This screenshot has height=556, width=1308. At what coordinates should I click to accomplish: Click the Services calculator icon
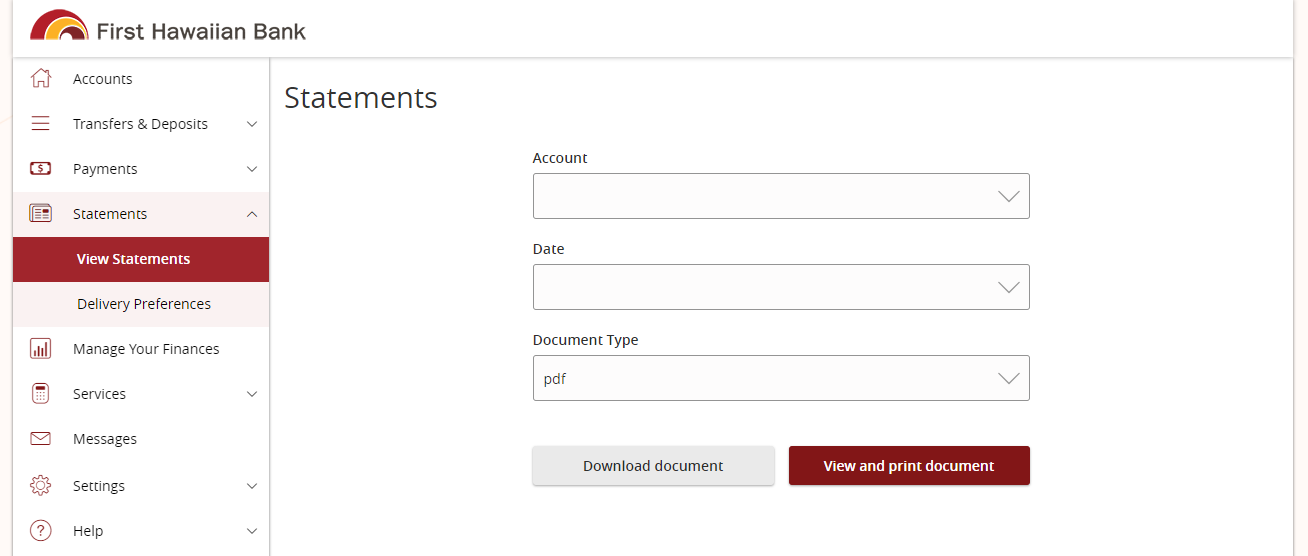[40, 393]
